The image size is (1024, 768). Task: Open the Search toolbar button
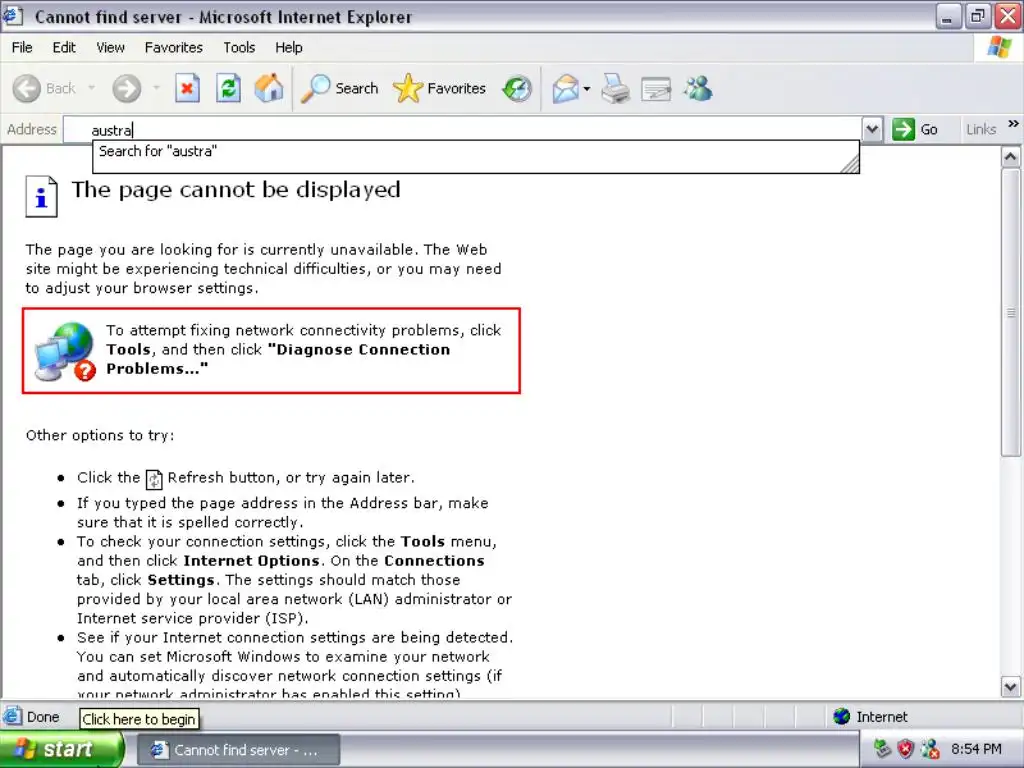tap(340, 88)
